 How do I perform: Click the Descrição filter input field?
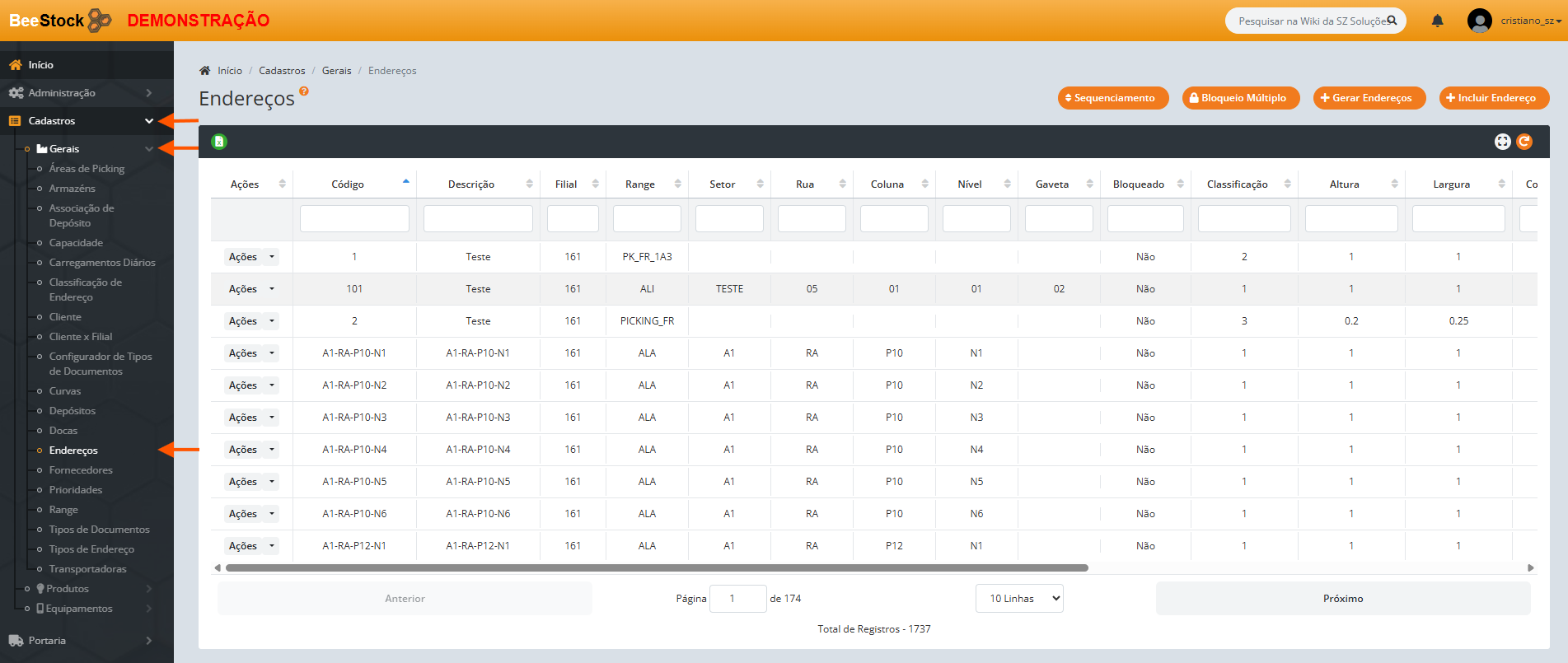tap(478, 219)
